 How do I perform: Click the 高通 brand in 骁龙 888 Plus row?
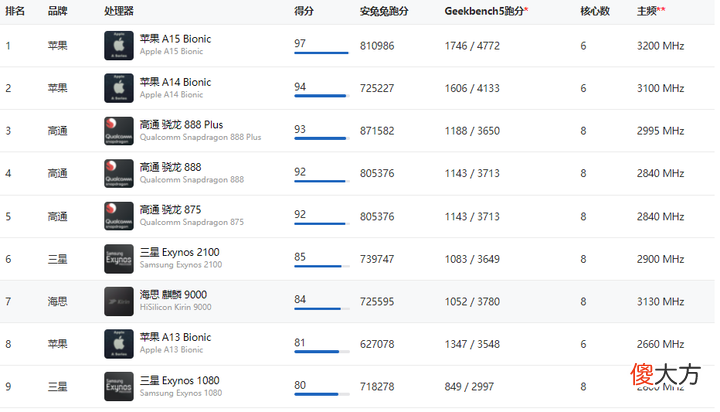click(x=57, y=131)
